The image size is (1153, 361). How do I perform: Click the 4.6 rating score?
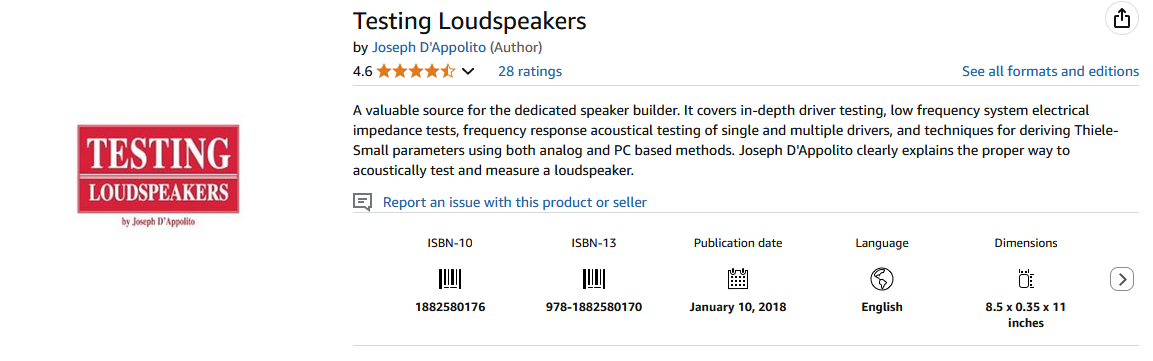coord(363,71)
